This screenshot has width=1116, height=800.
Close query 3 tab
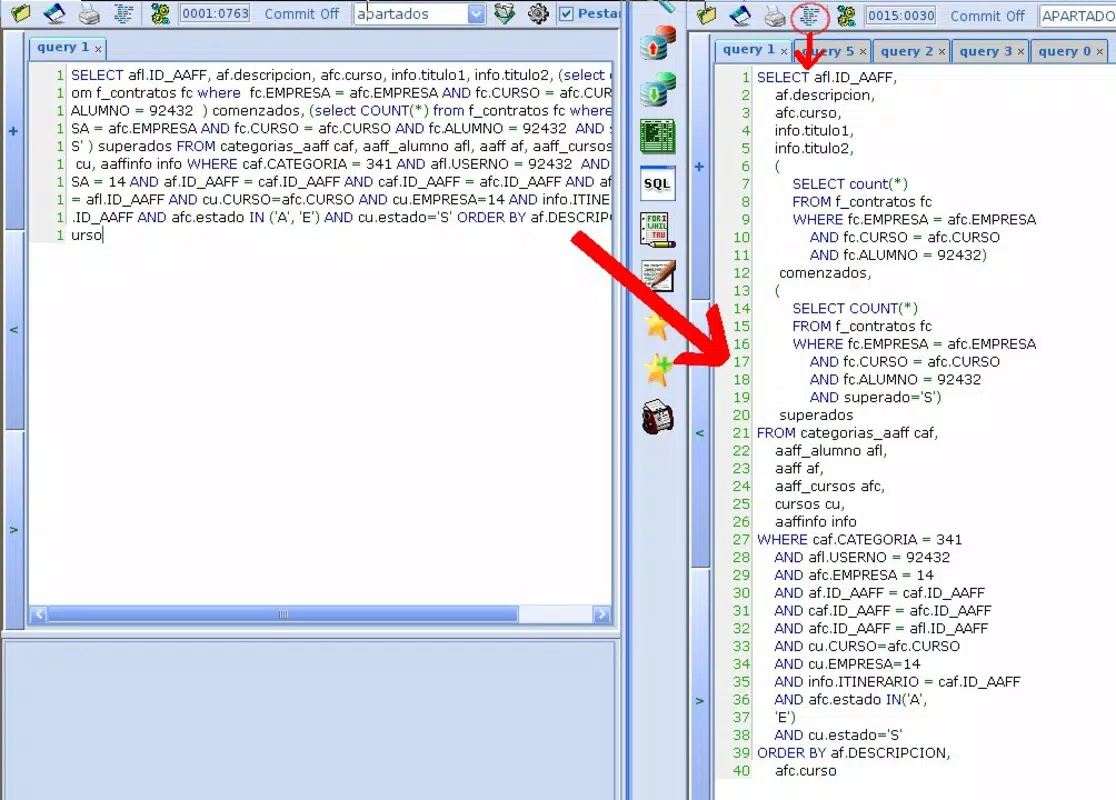pos(1021,52)
